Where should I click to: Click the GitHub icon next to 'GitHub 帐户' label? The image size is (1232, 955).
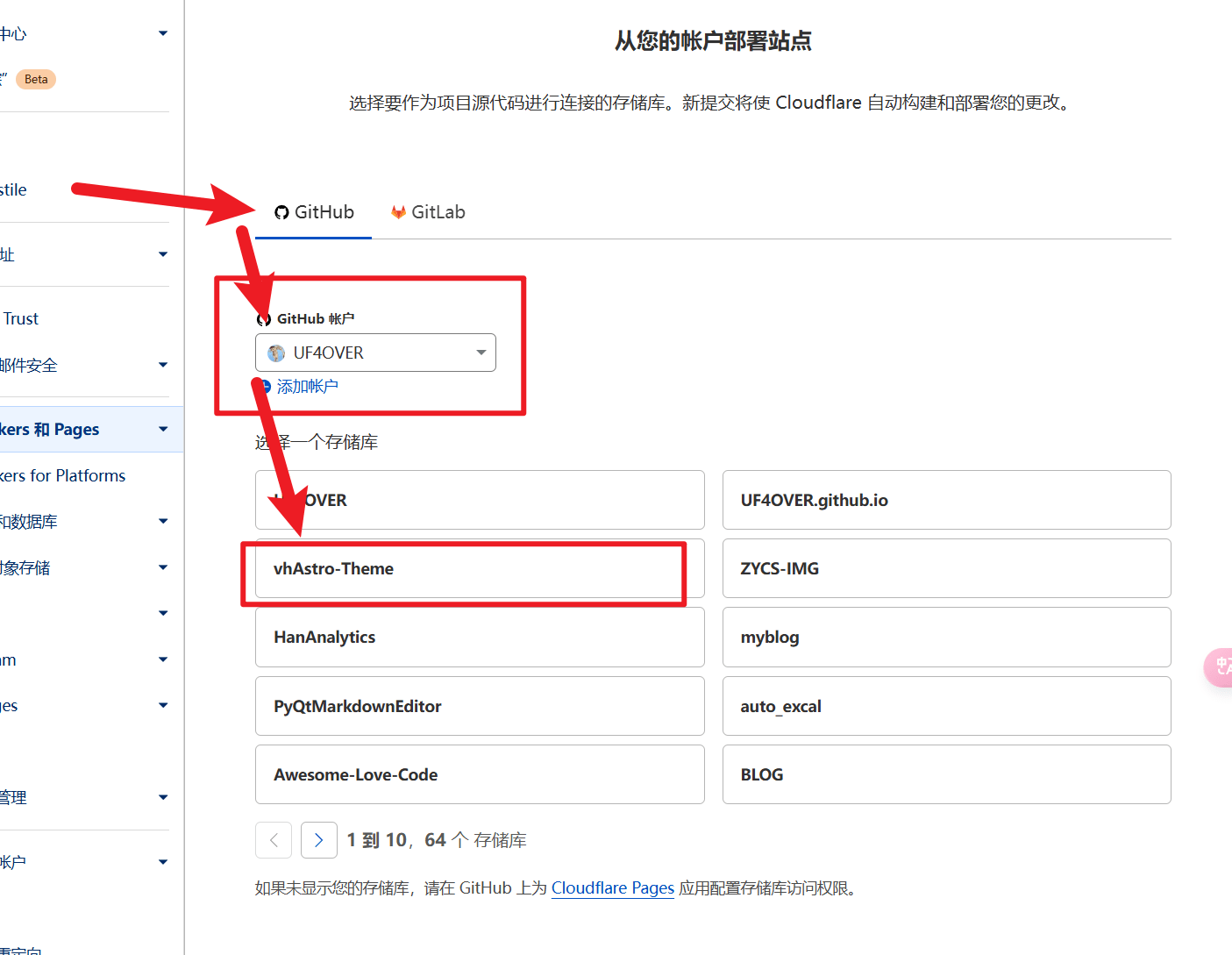click(x=264, y=318)
